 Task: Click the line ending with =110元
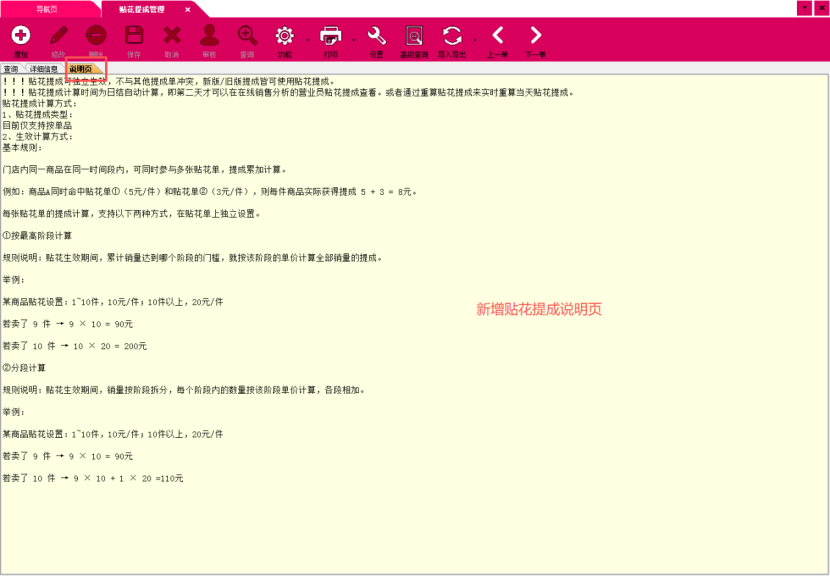click(x=93, y=479)
